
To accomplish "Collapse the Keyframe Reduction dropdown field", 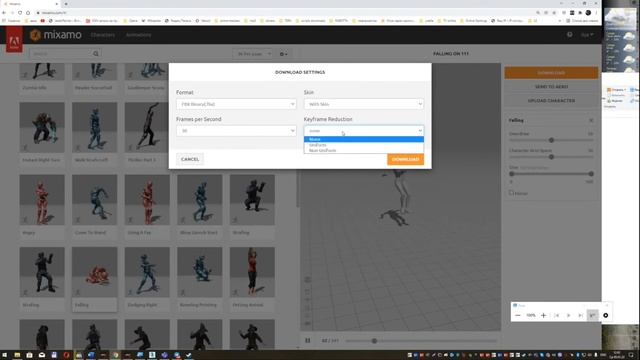I will [364, 131].
